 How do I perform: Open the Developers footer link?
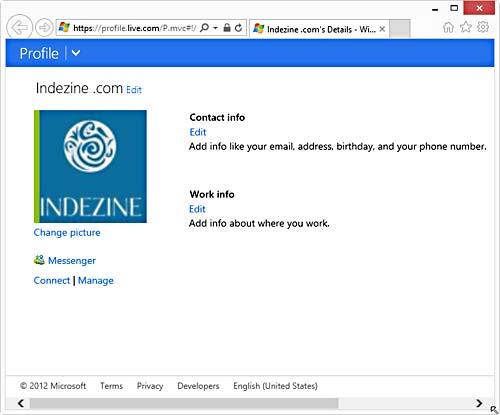[198, 386]
